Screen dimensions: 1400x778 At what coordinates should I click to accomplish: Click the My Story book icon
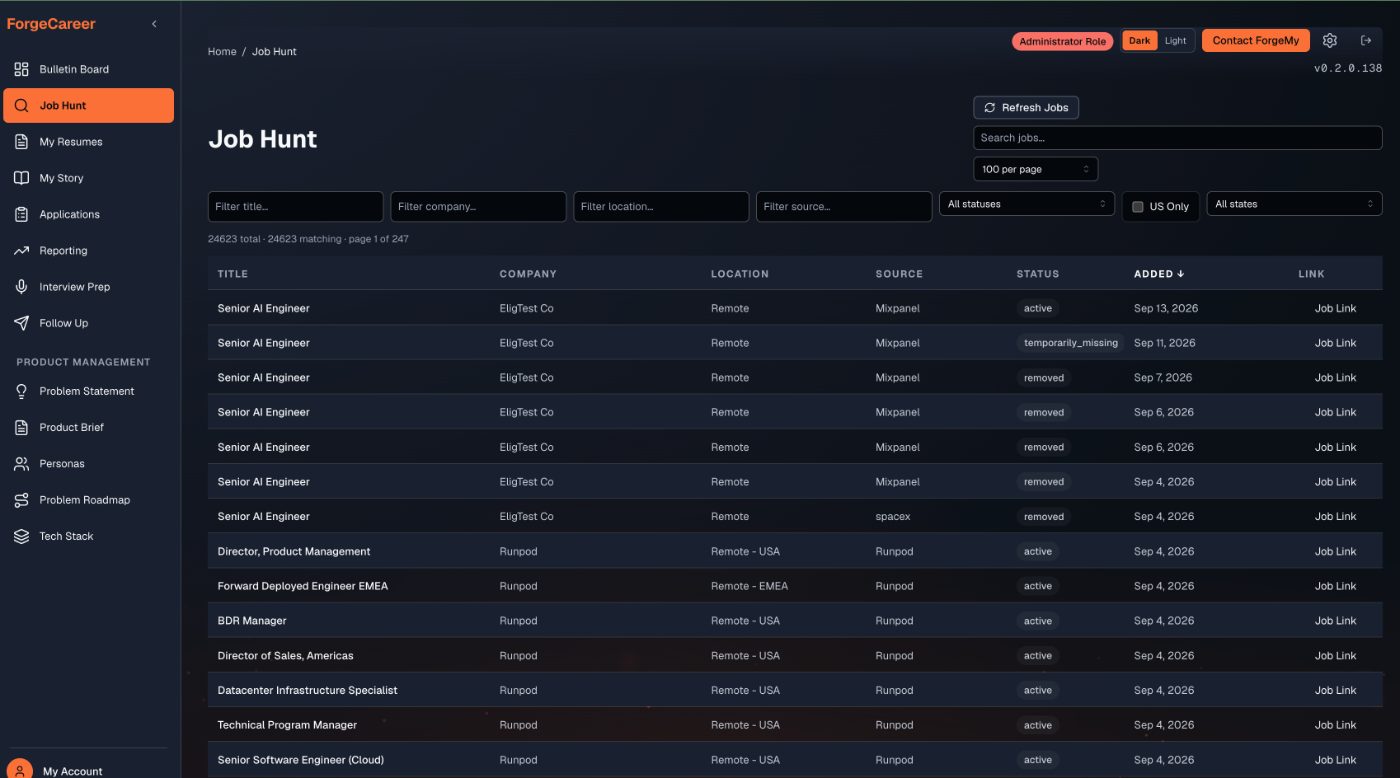tap(21, 178)
